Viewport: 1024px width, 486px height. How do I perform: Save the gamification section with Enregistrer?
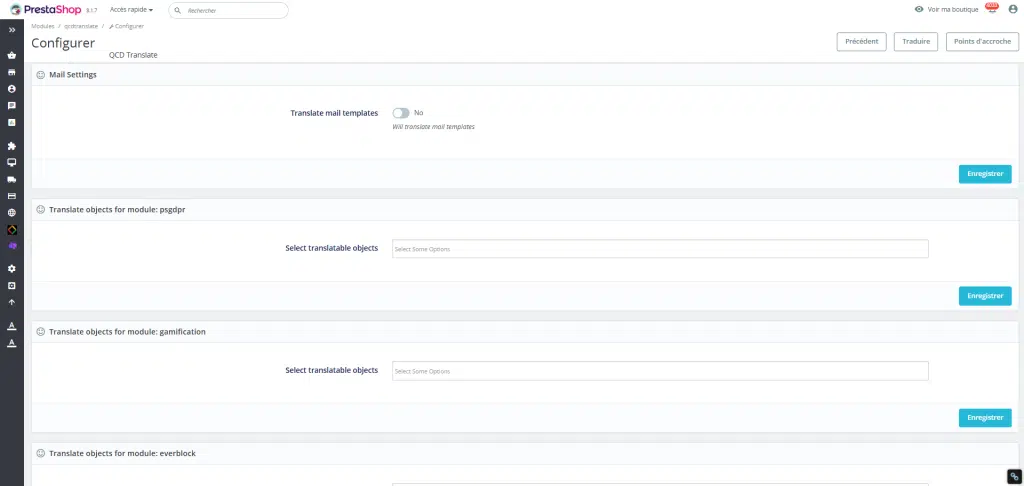coord(985,417)
